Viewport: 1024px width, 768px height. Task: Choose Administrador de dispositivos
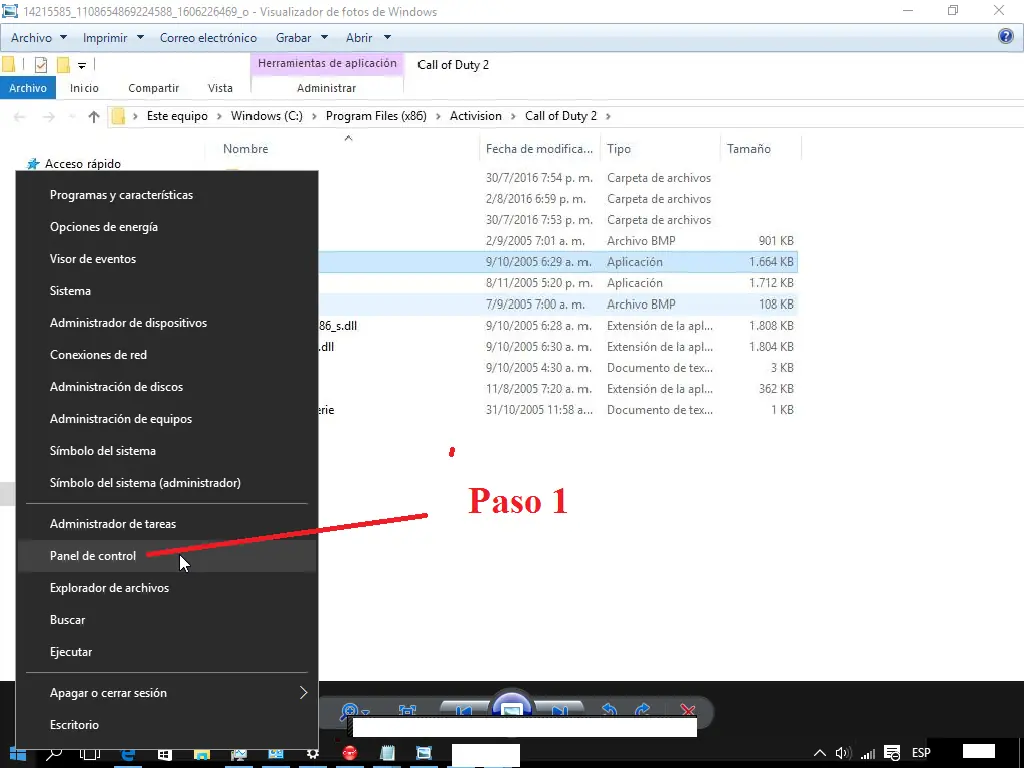167,323
